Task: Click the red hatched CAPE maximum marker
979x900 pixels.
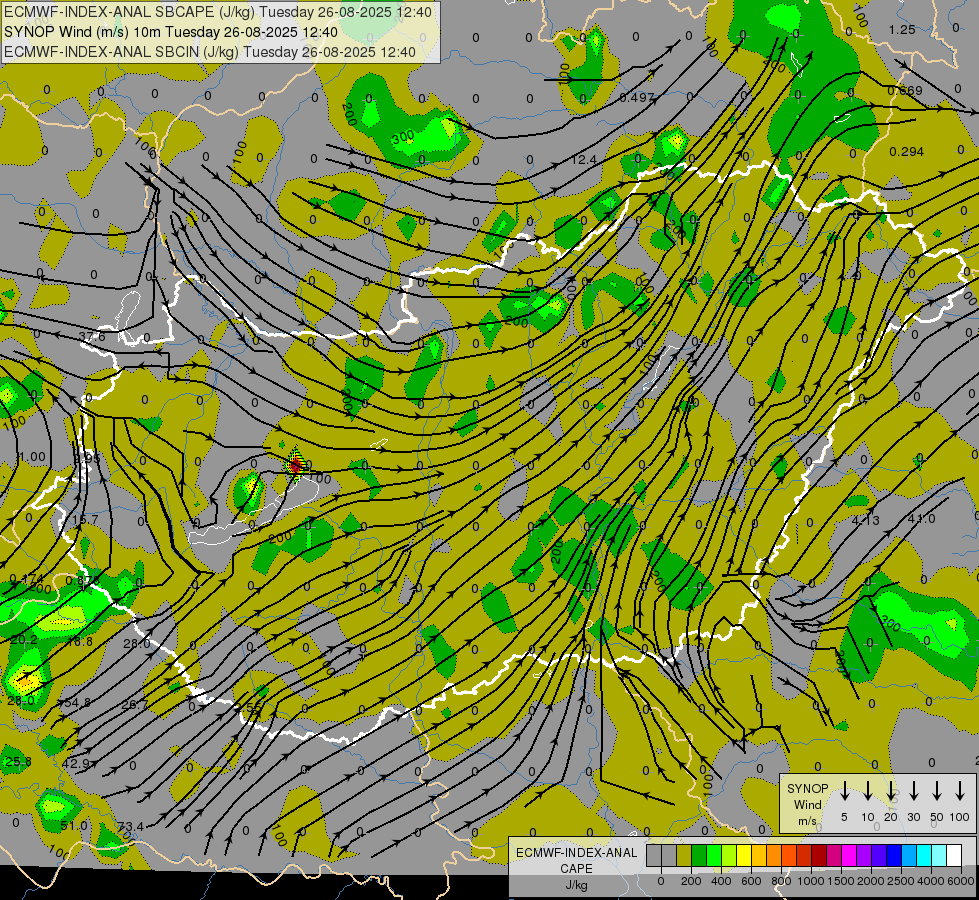Action: click(295, 465)
